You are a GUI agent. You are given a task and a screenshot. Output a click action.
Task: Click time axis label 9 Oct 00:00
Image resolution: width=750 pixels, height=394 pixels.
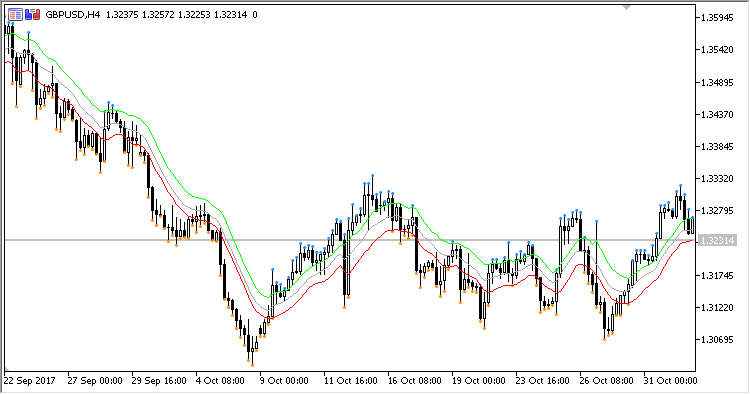click(284, 381)
